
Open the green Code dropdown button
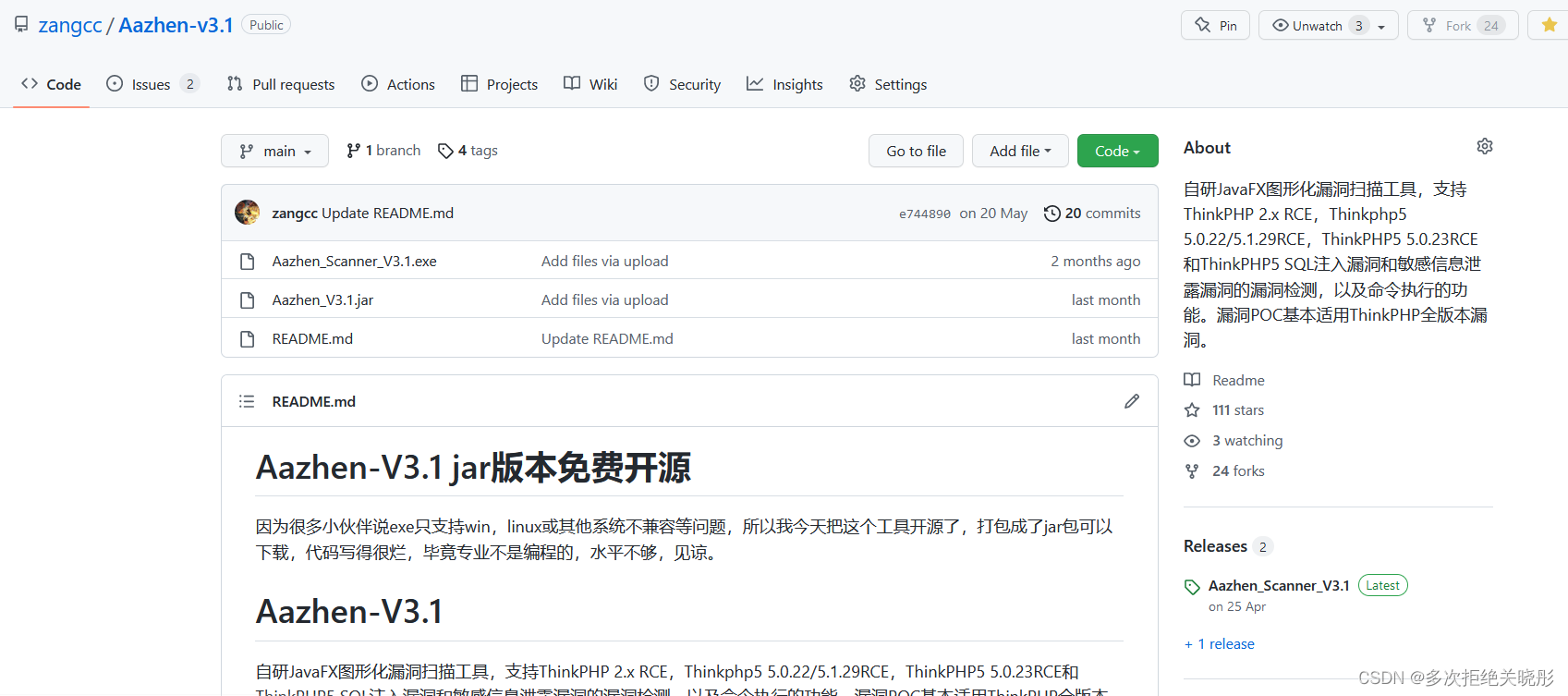point(1117,151)
